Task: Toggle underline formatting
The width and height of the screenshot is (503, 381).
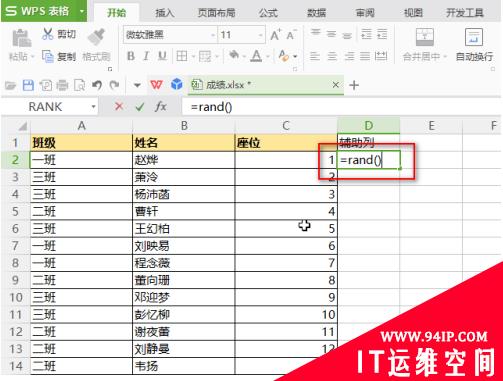Action: (x=162, y=56)
